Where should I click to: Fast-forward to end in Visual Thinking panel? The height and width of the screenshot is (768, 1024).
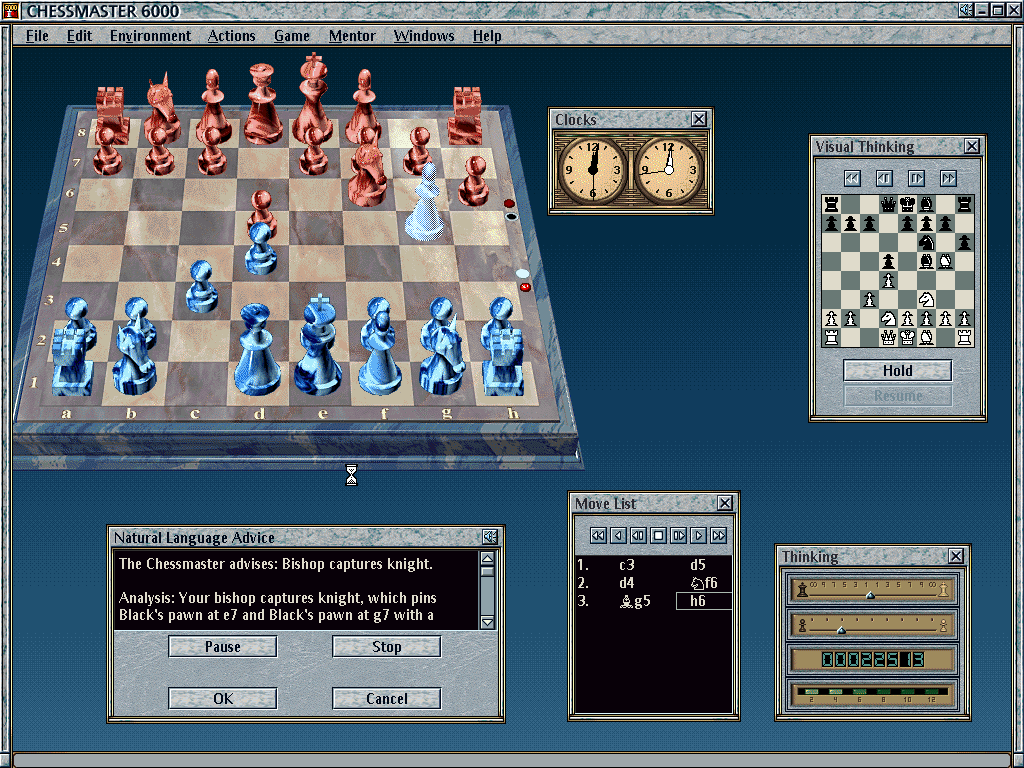(948, 178)
